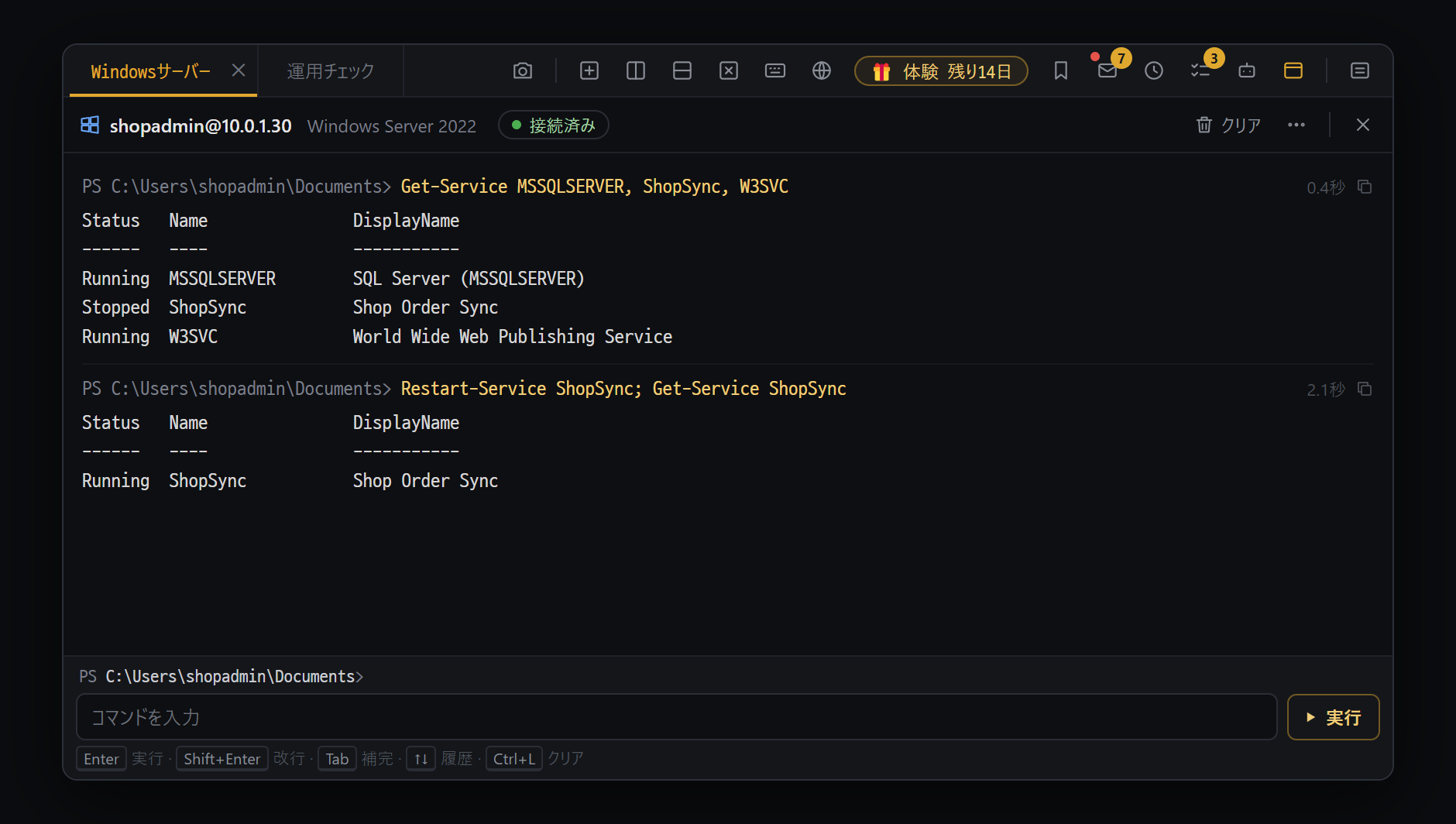Open the keyboard icon in the toolbar
This screenshot has width=1456, height=824.
pos(775,71)
